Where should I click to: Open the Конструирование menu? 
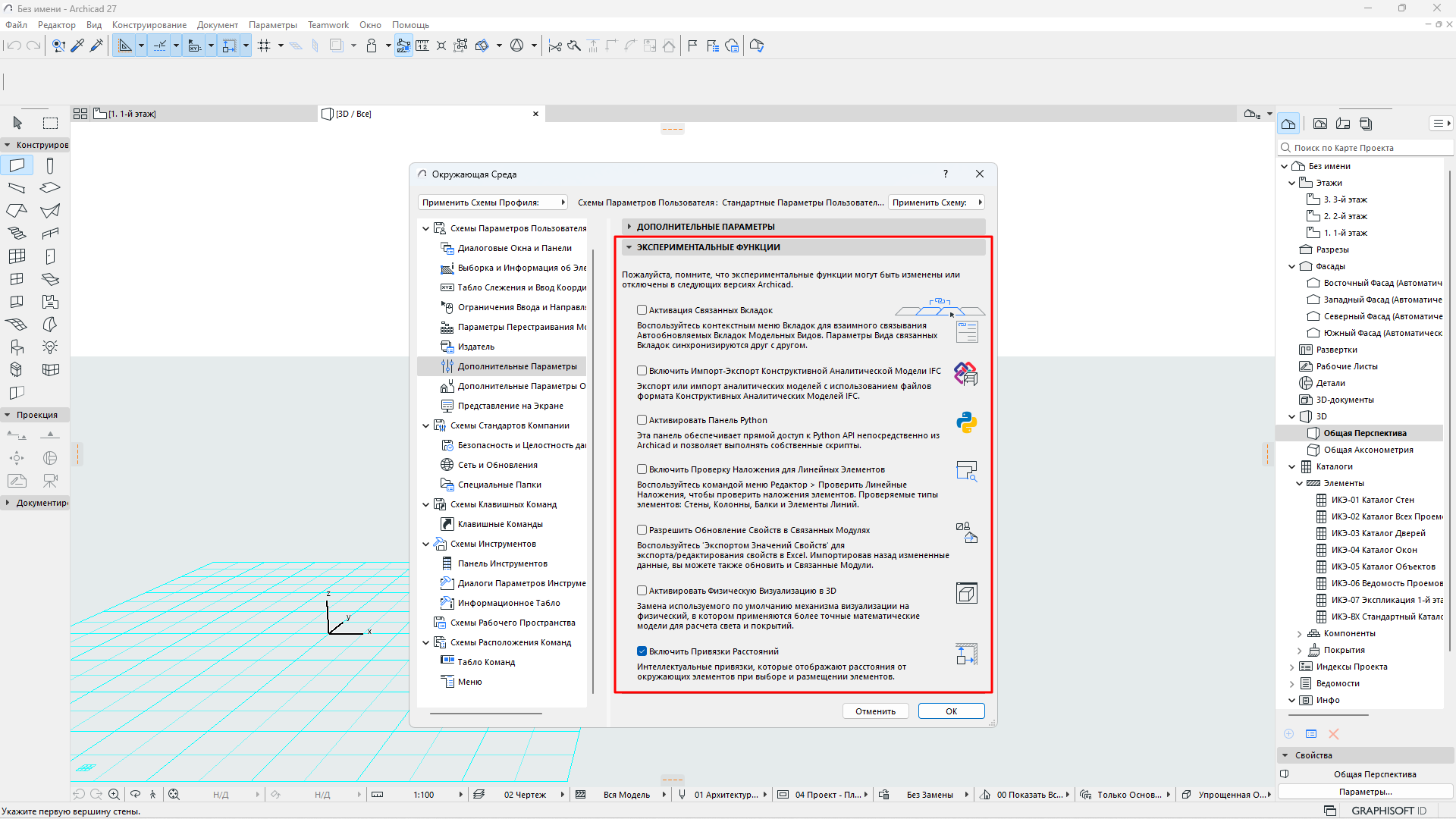(x=149, y=25)
